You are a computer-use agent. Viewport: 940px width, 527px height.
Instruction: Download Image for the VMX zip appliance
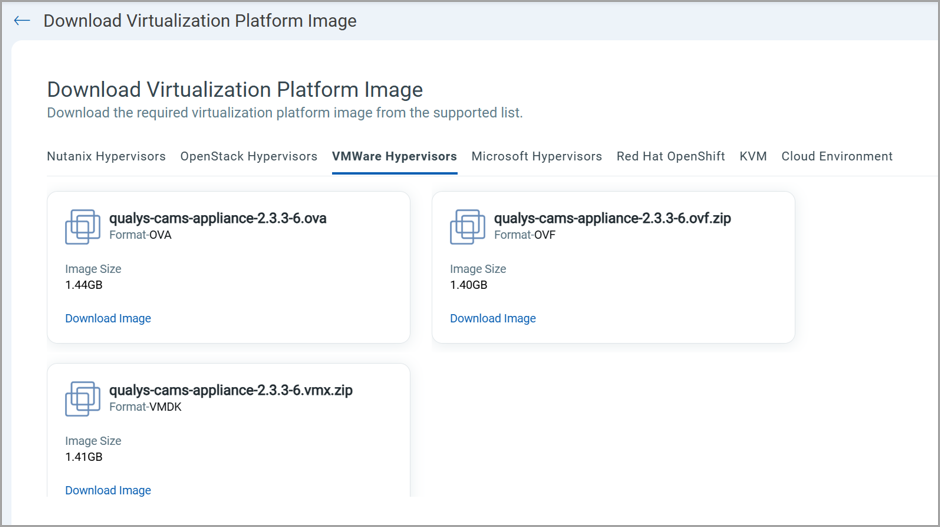pos(108,490)
